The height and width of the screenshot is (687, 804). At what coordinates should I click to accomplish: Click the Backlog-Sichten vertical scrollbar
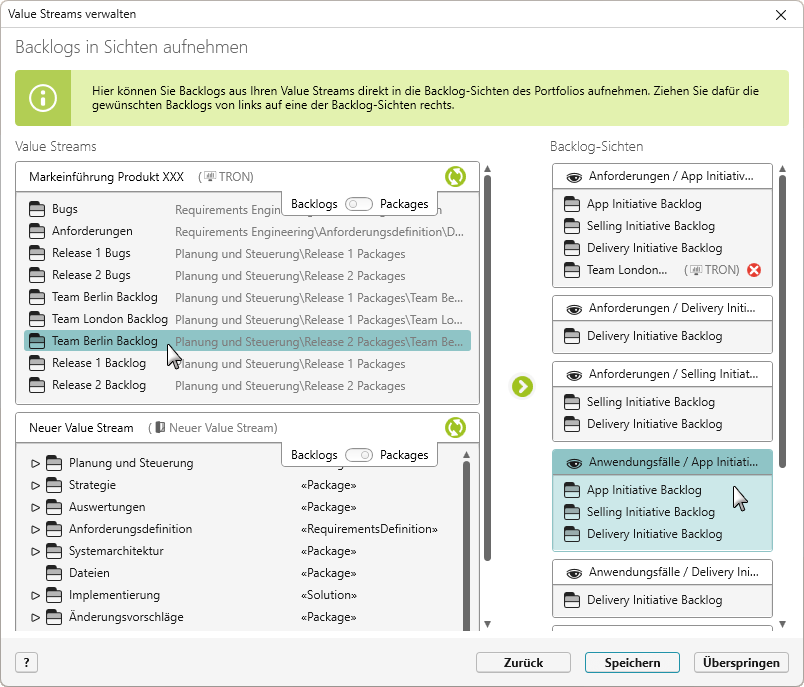pos(782,321)
